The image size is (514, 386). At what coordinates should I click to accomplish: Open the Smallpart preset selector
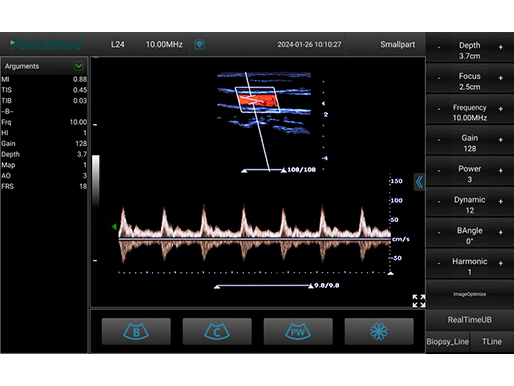click(398, 44)
